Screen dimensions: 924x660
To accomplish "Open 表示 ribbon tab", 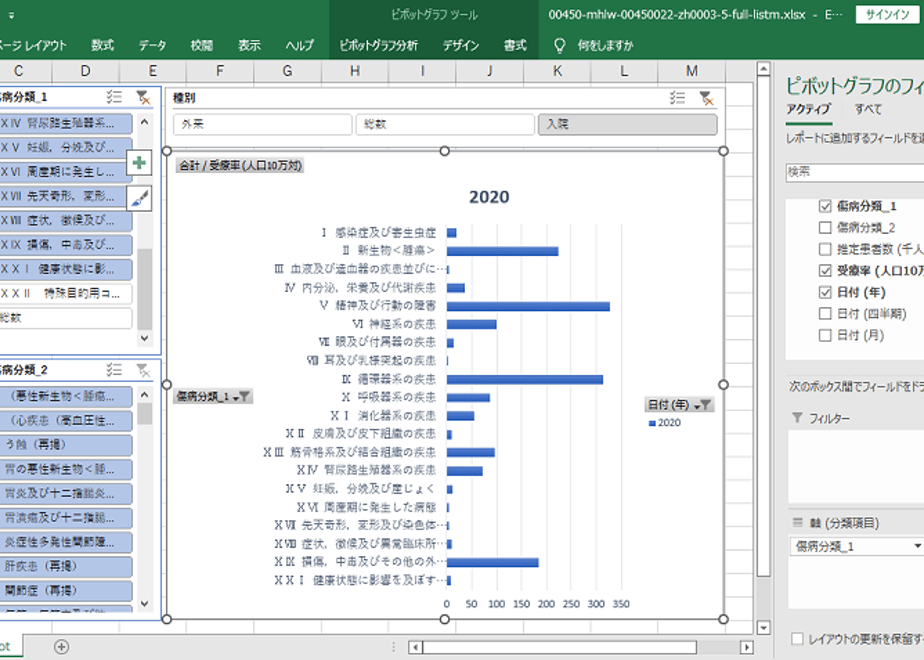I will click(249, 45).
